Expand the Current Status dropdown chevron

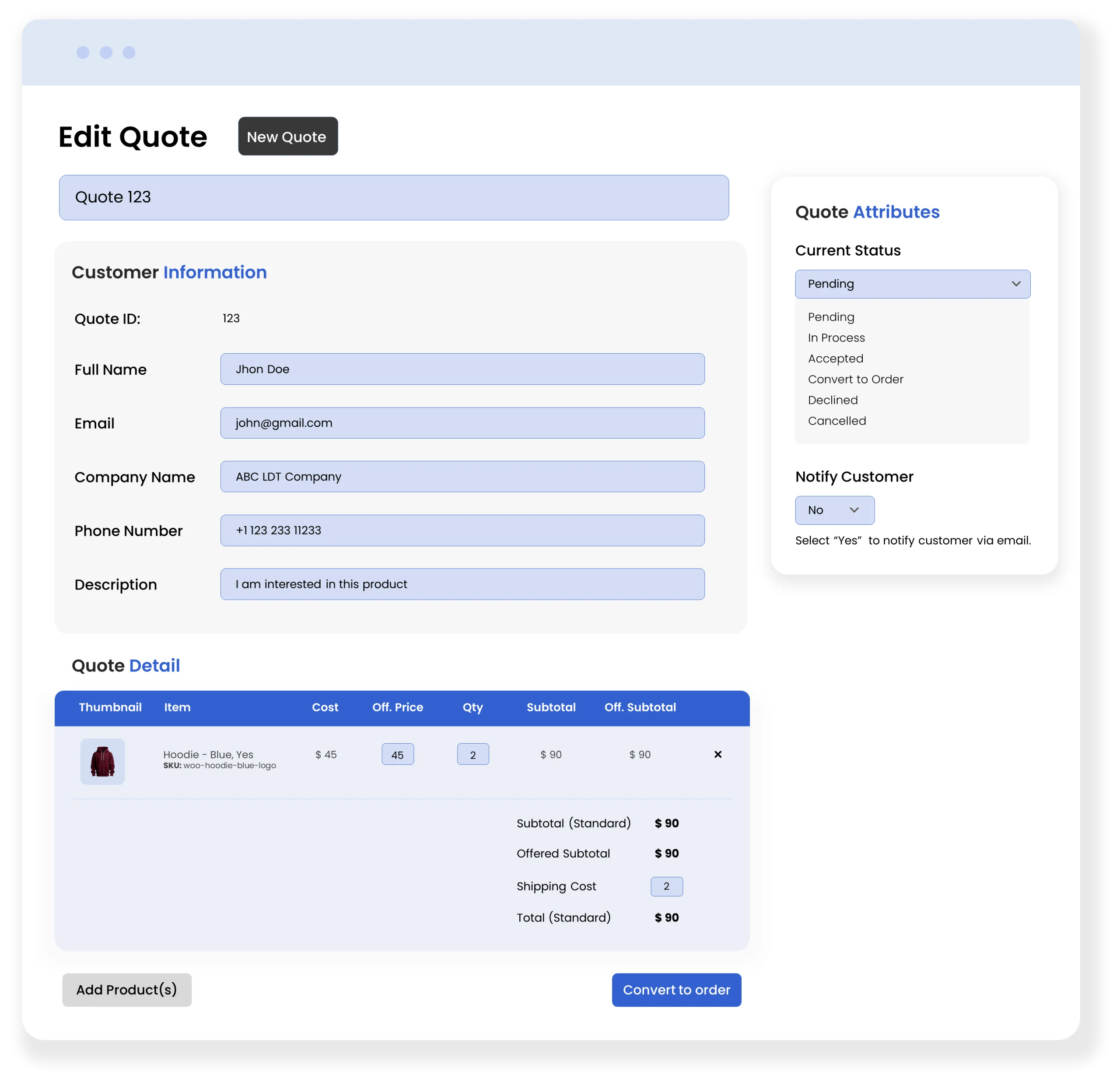[1015, 284]
